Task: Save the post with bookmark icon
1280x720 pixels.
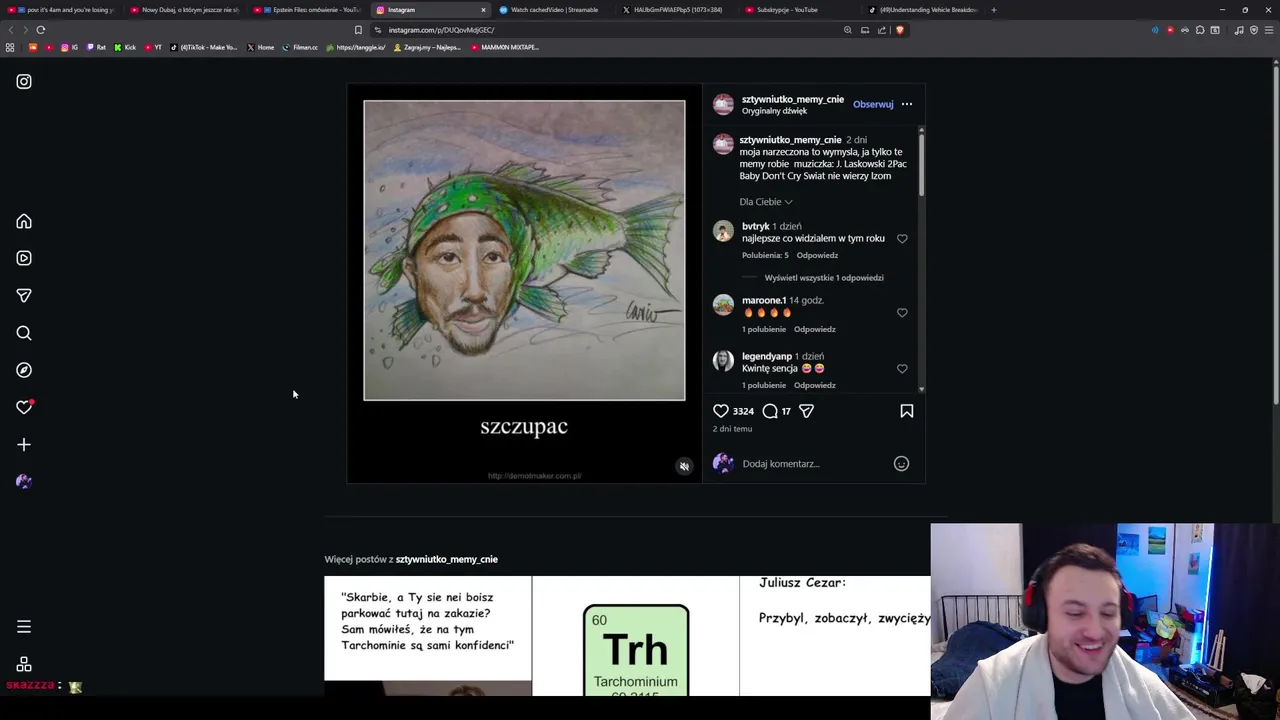Action: pos(907,411)
